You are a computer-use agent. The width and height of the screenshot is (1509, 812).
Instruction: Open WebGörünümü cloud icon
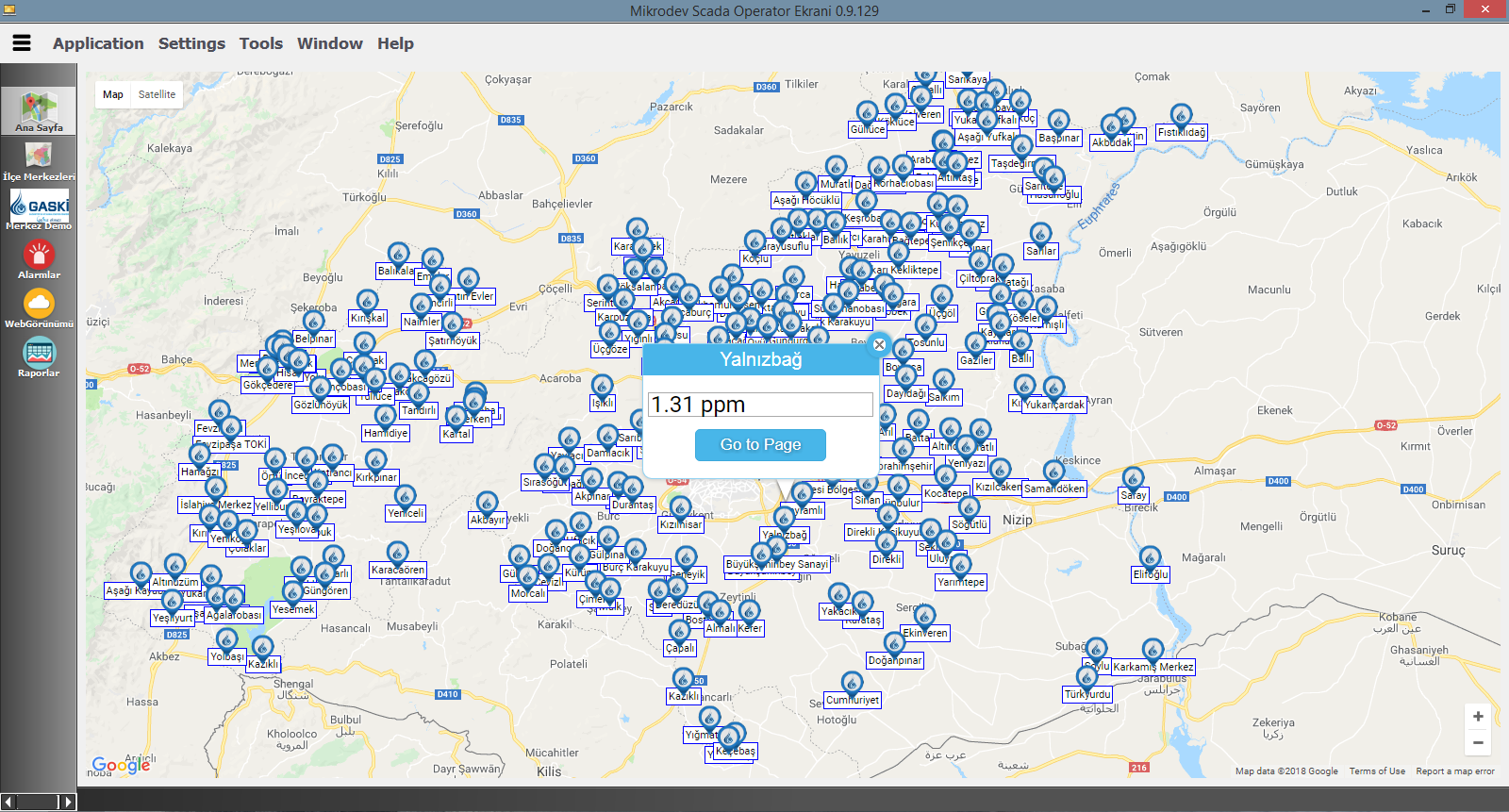tap(39, 308)
